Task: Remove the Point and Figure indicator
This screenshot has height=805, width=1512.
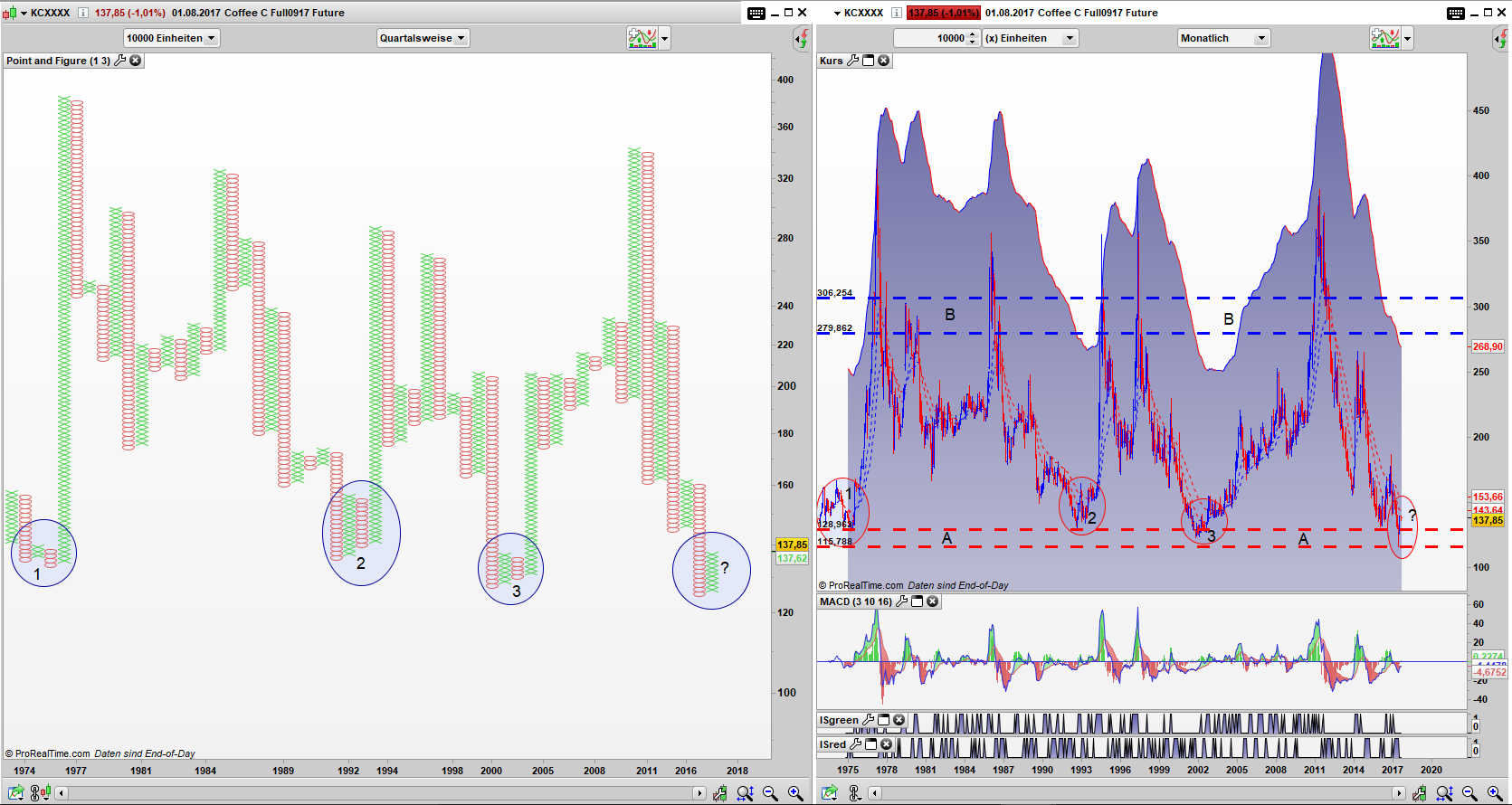Action: tap(136, 61)
